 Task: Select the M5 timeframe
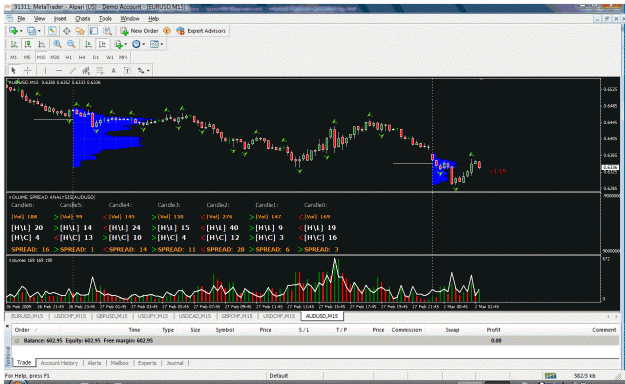(27, 57)
